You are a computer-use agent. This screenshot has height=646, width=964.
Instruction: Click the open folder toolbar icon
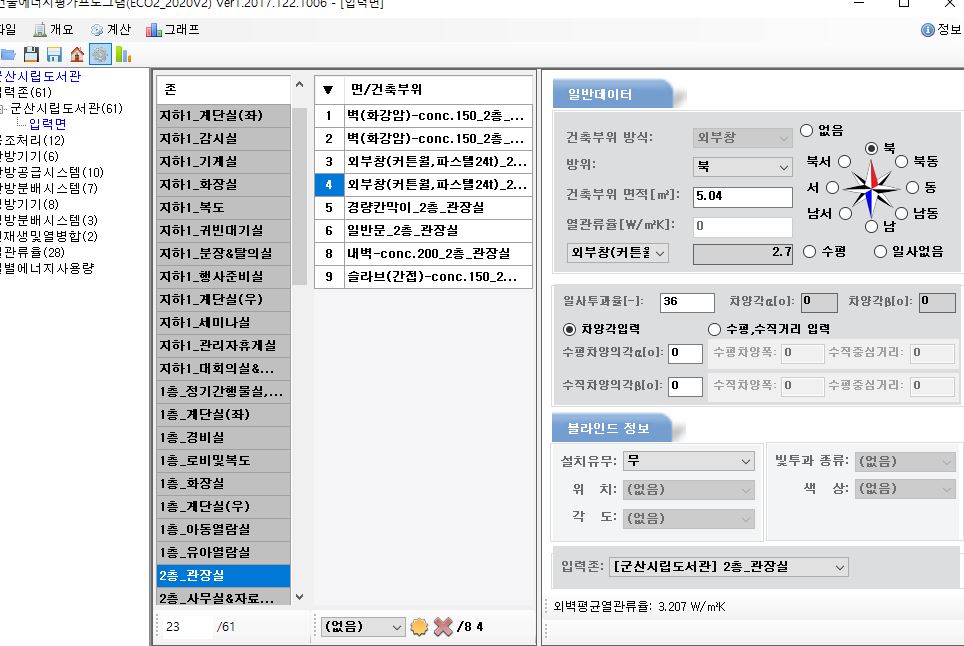(x=8, y=54)
